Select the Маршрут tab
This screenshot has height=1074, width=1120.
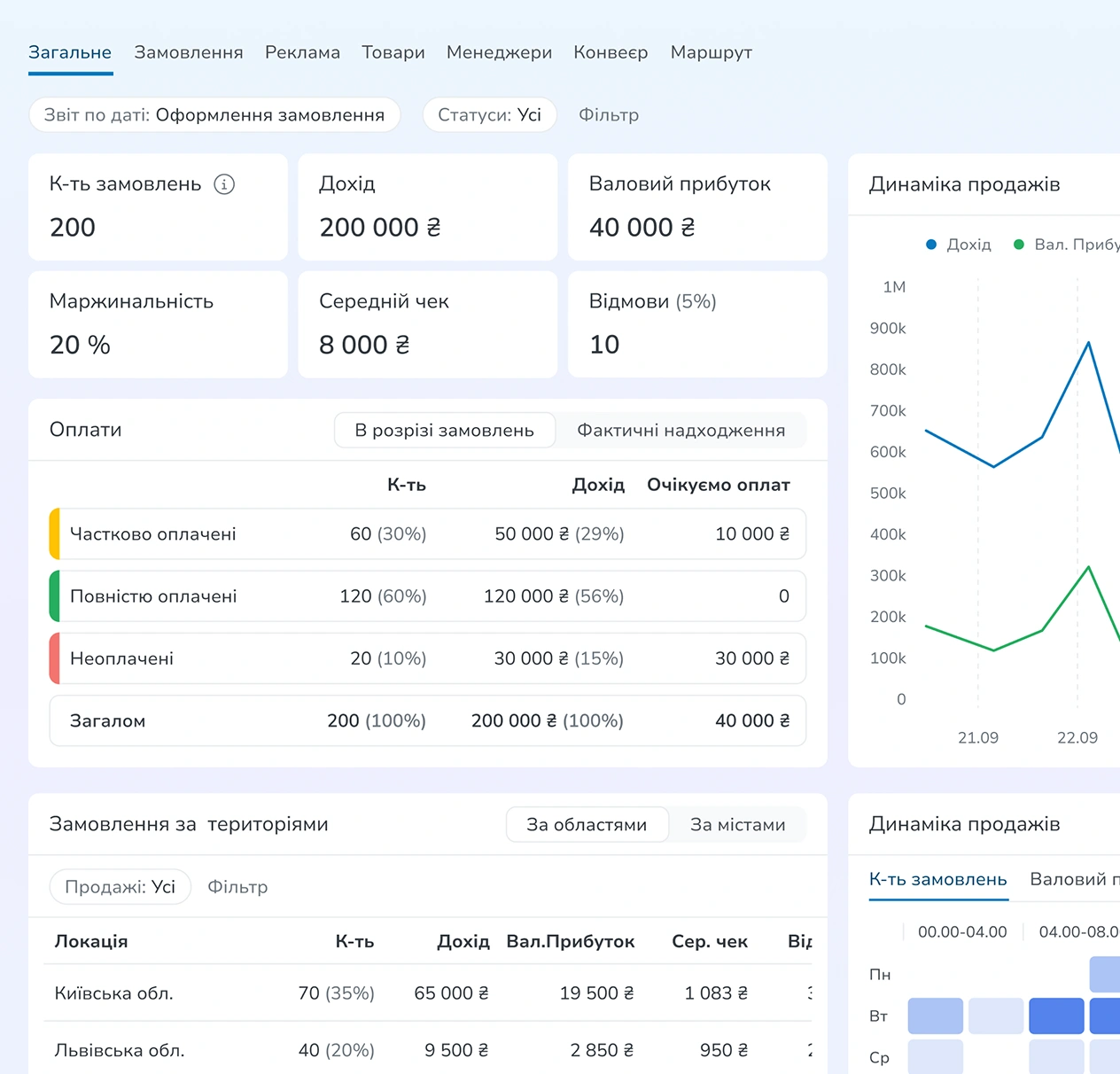[712, 52]
